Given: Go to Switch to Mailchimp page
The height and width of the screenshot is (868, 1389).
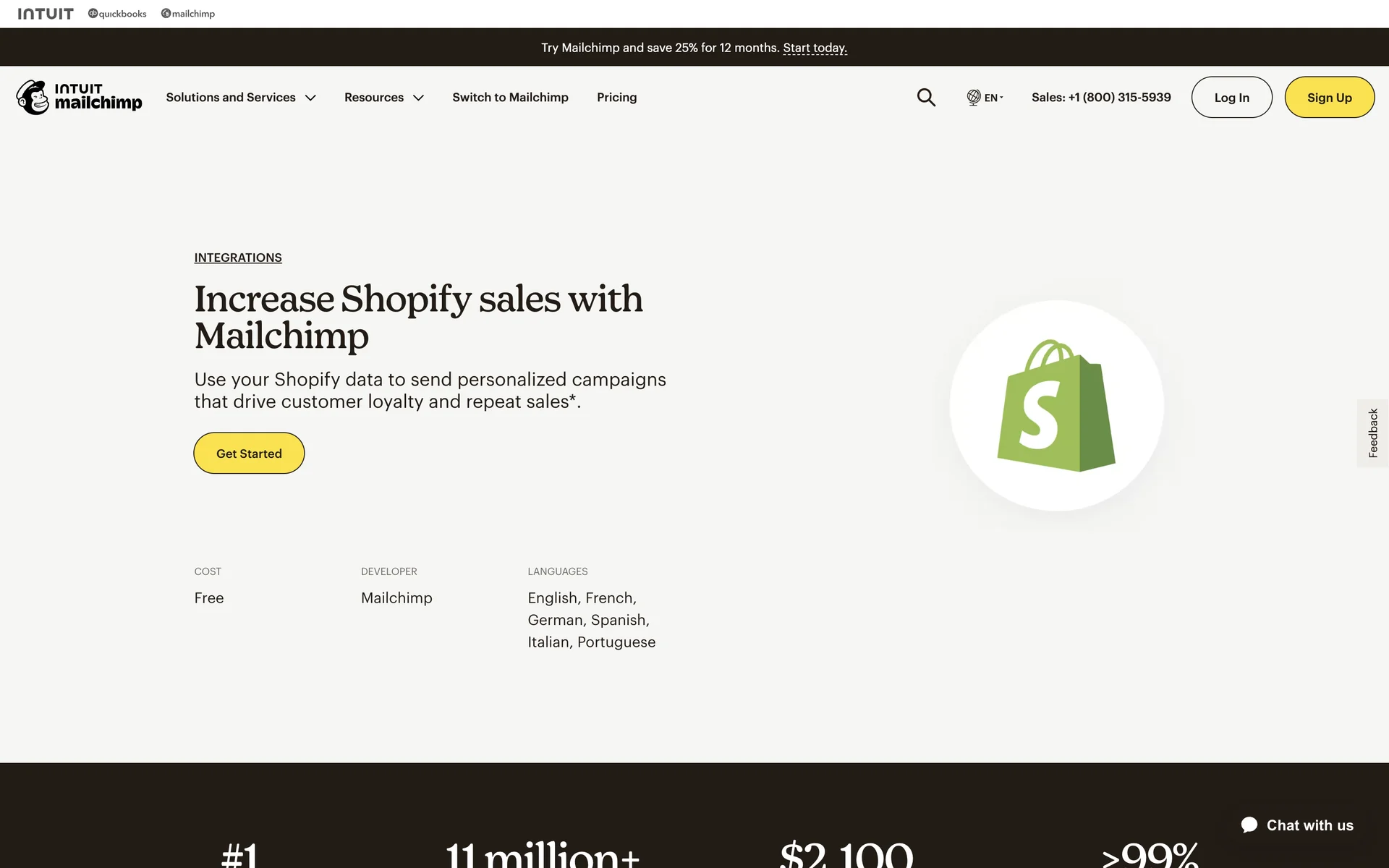Looking at the screenshot, I should click(510, 97).
